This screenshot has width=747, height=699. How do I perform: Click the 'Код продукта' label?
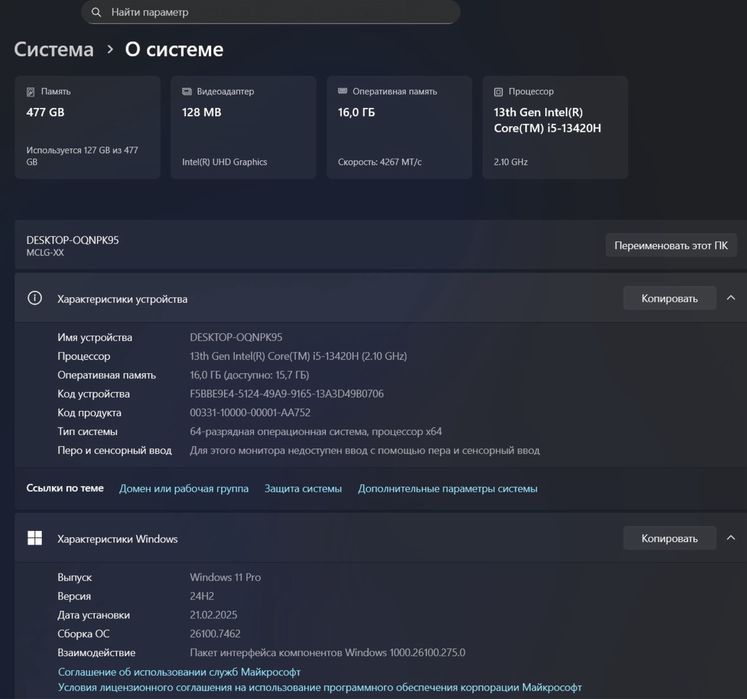pyautogui.click(x=89, y=413)
